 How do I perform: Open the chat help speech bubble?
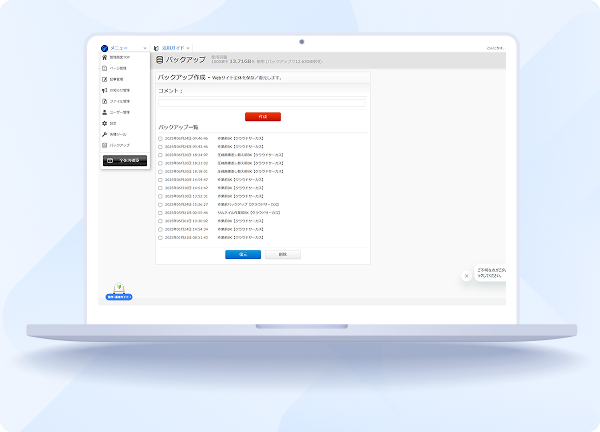[x=490, y=272]
